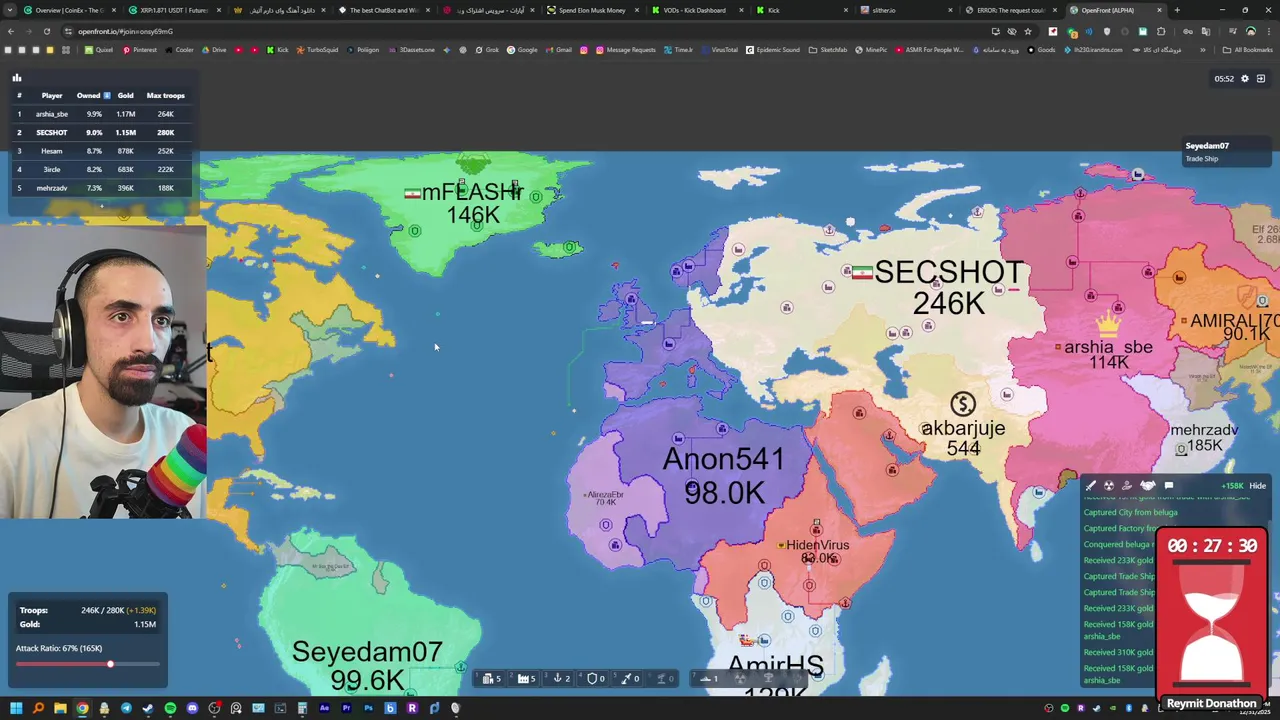The height and width of the screenshot is (720, 1280).
Task: Select the Defense Post shield icon
Action: tap(592, 678)
